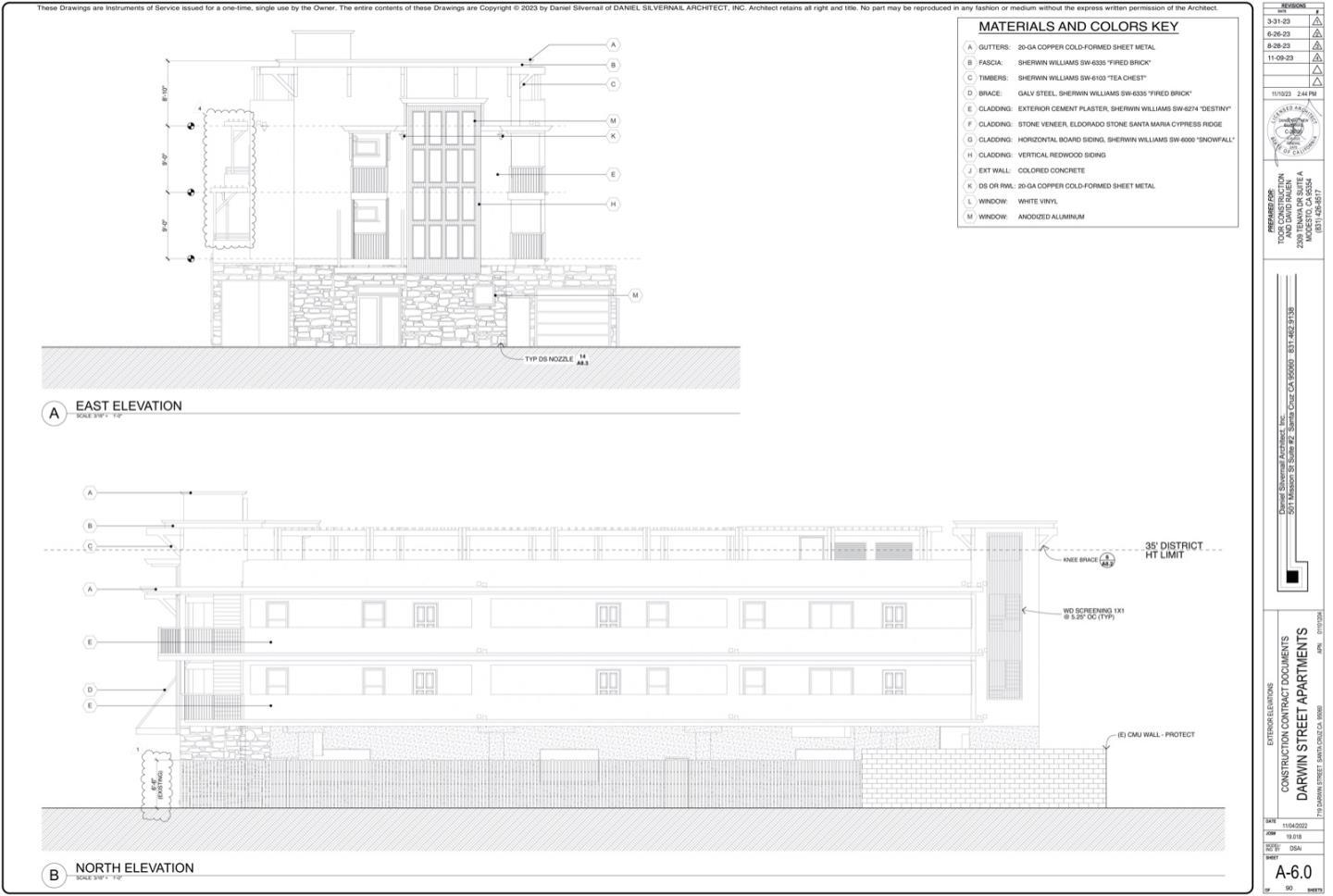Click the revision date 11-09-23

click(1281, 58)
